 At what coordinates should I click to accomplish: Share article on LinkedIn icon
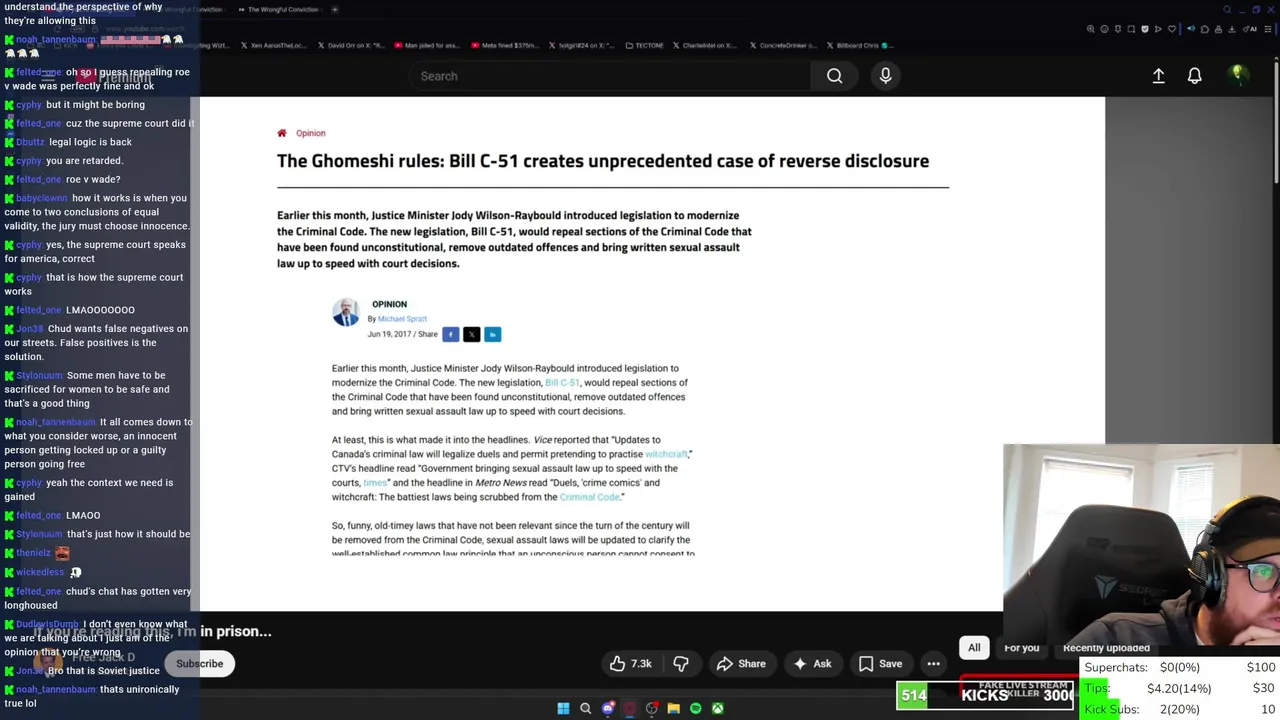pos(492,334)
